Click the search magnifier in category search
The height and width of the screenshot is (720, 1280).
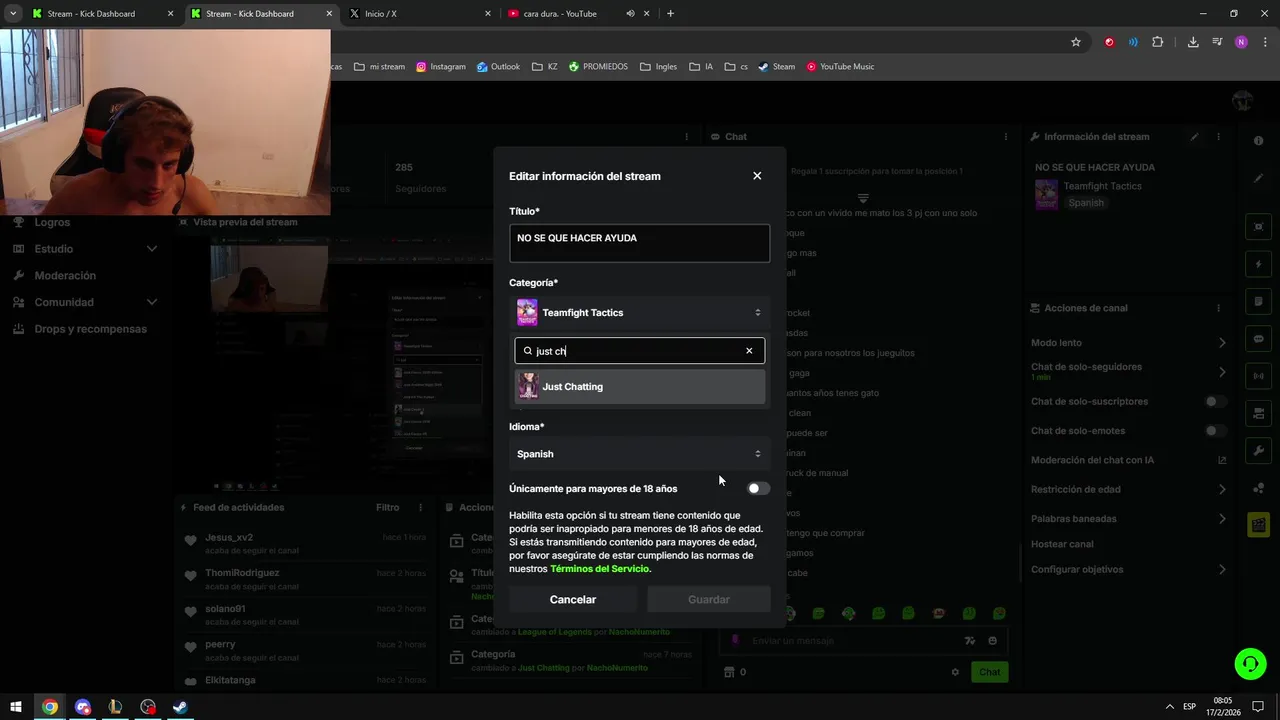528,351
